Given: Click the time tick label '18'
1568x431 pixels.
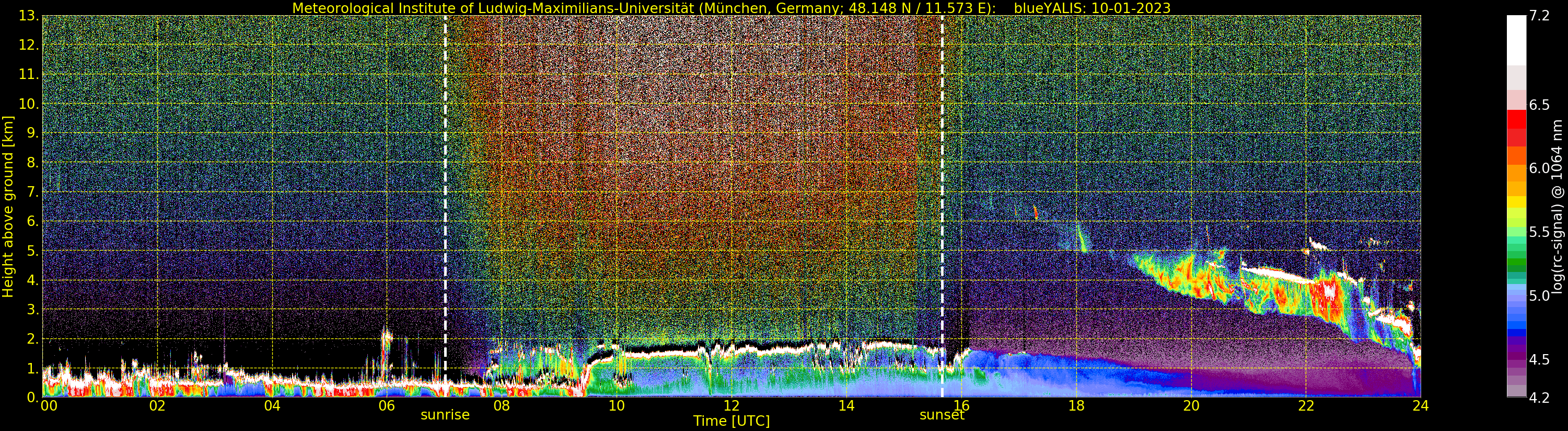Looking at the screenshot, I should 1076,406.
